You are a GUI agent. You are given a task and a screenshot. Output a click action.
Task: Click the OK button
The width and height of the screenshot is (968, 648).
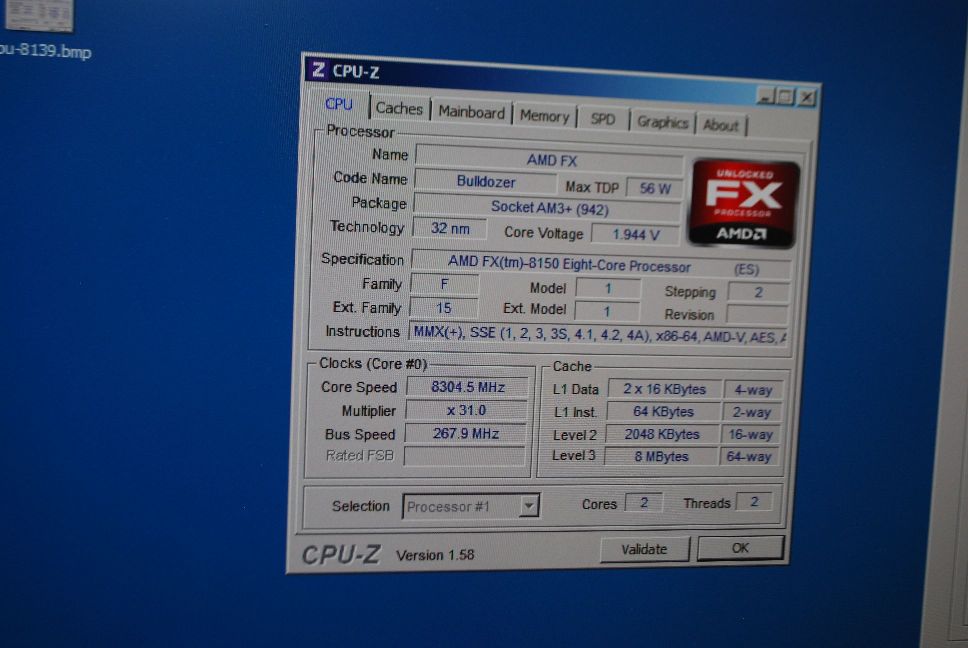(740, 548)
